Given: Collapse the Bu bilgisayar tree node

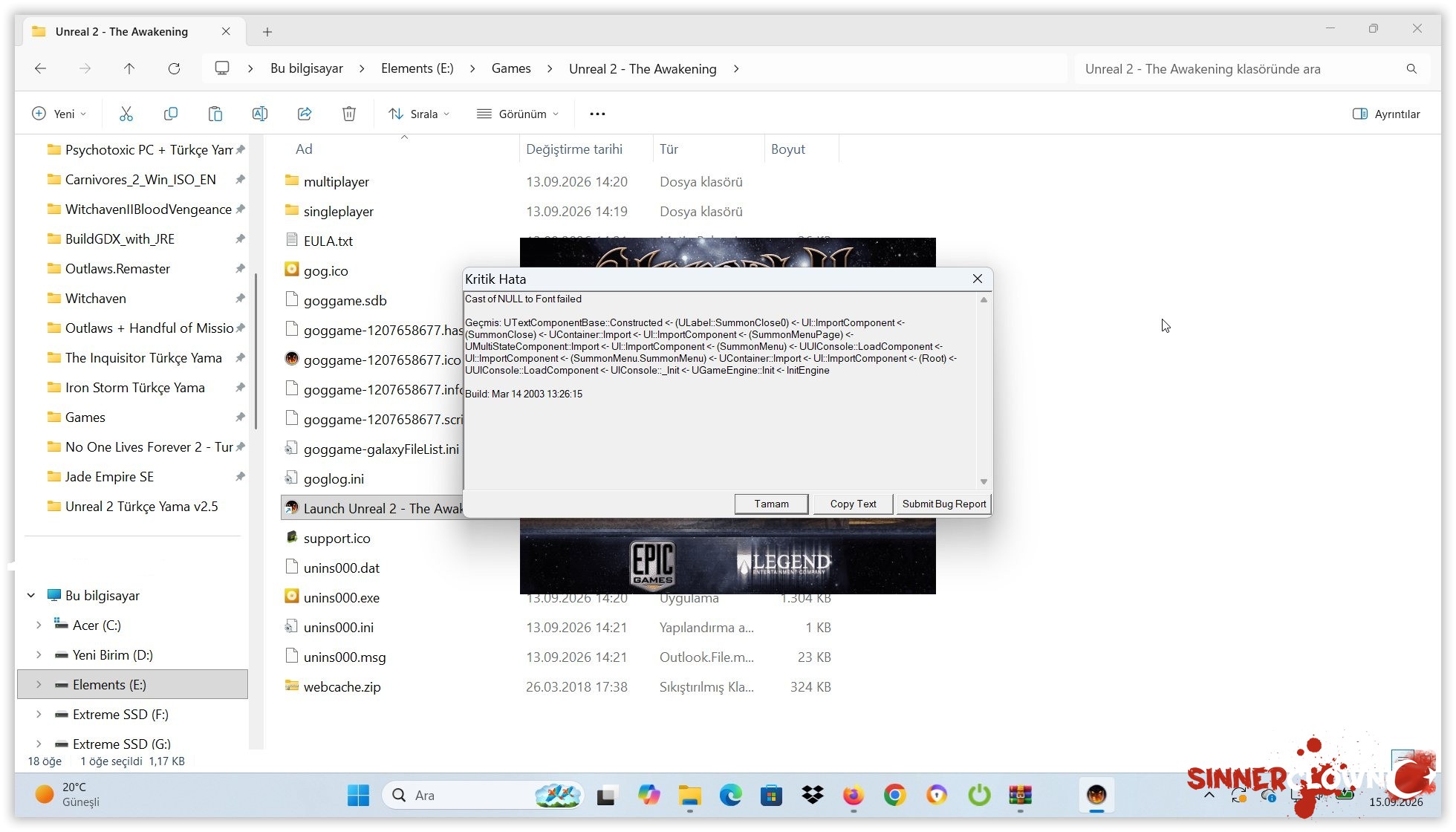Looking at the screenshot, I should point(31,595).
